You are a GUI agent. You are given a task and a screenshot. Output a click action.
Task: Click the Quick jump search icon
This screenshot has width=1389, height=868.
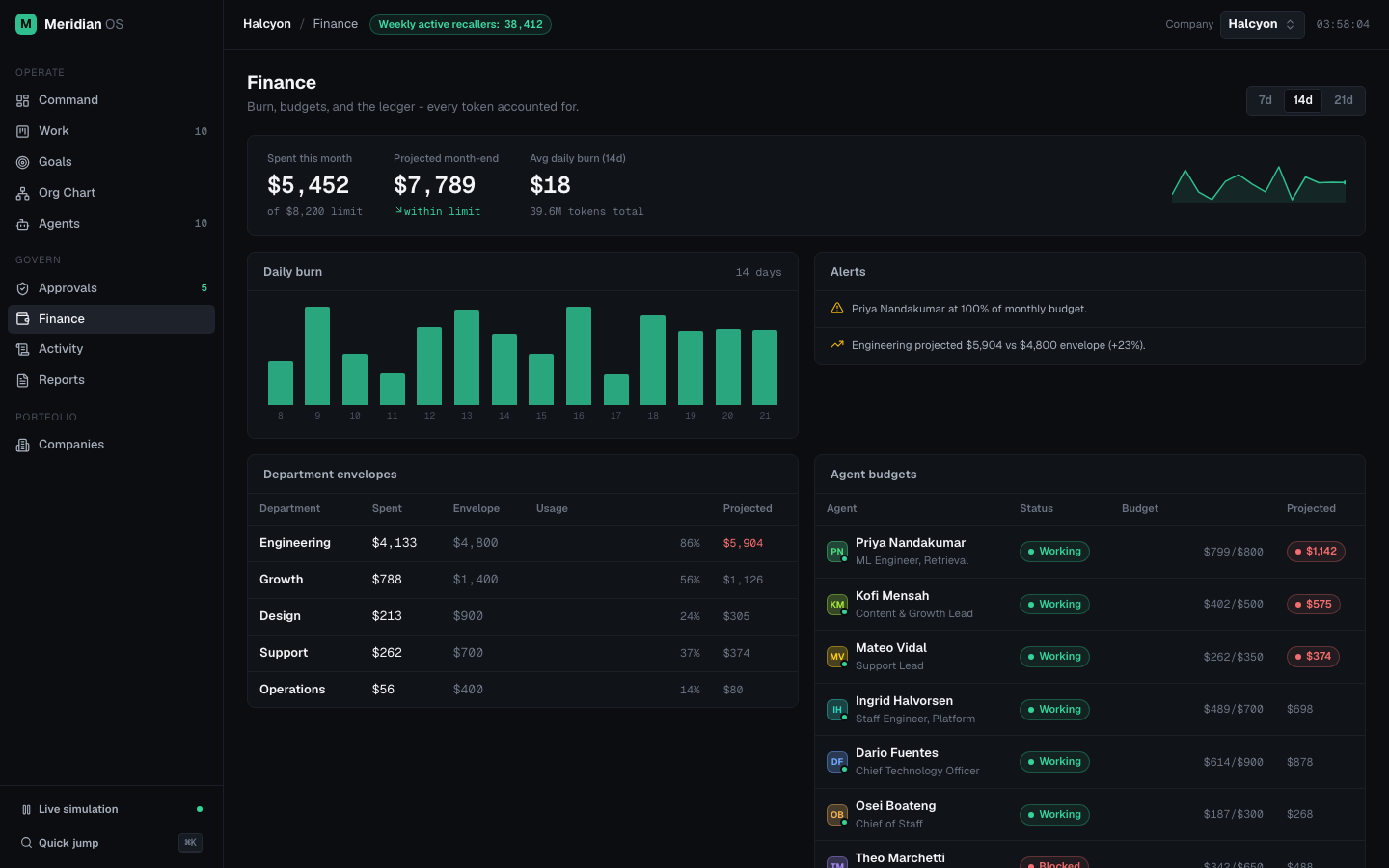pos(26,843)
